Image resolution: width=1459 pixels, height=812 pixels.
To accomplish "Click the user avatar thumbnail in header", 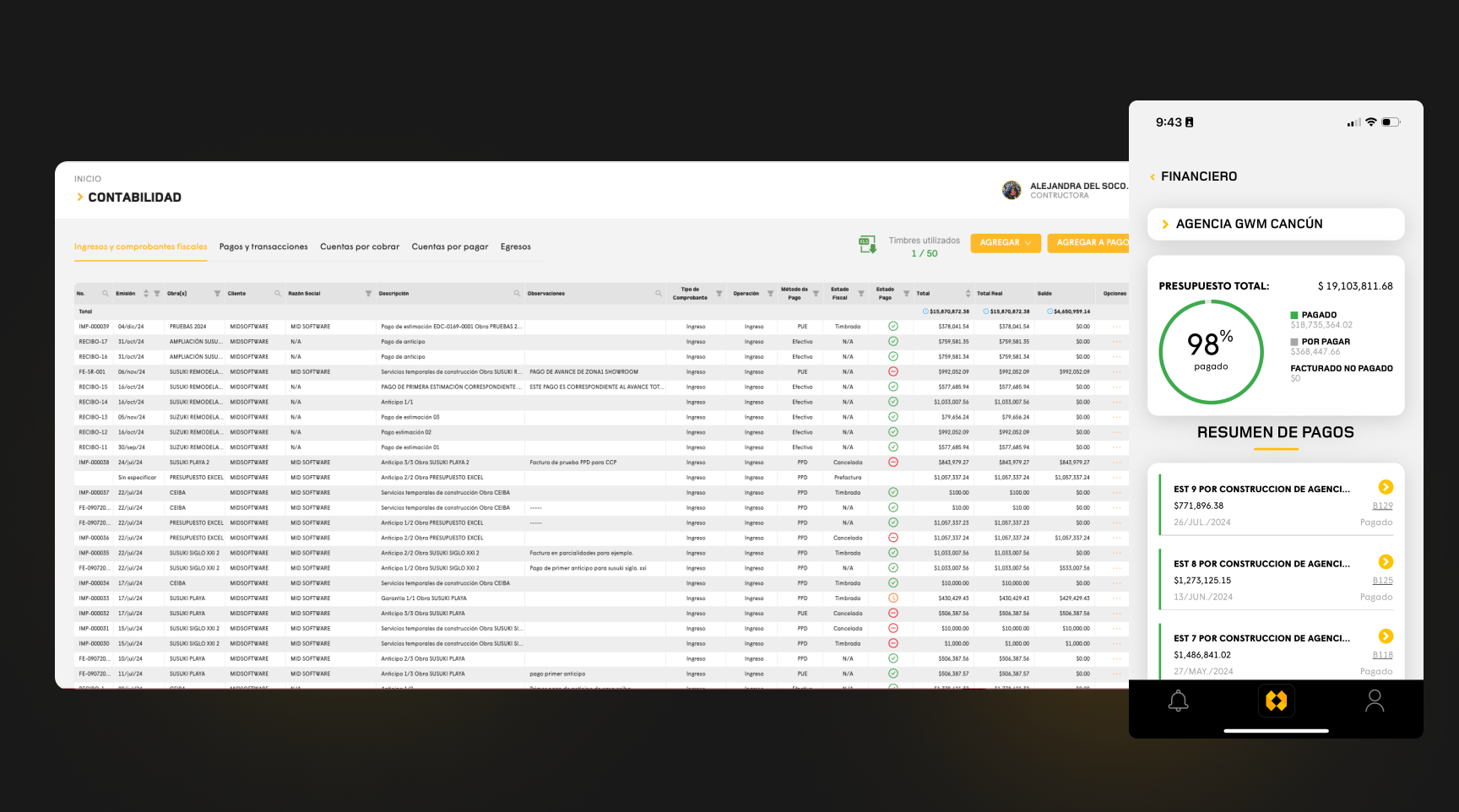I will (1012, 190).
